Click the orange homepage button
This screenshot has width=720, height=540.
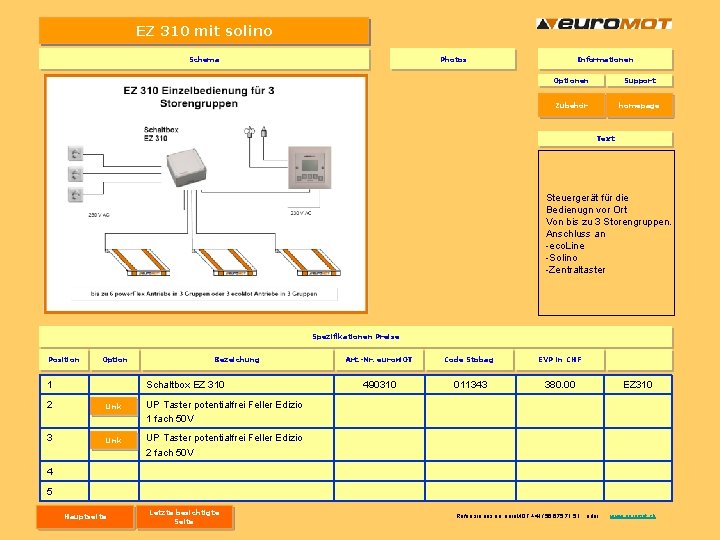pos(639,106)
